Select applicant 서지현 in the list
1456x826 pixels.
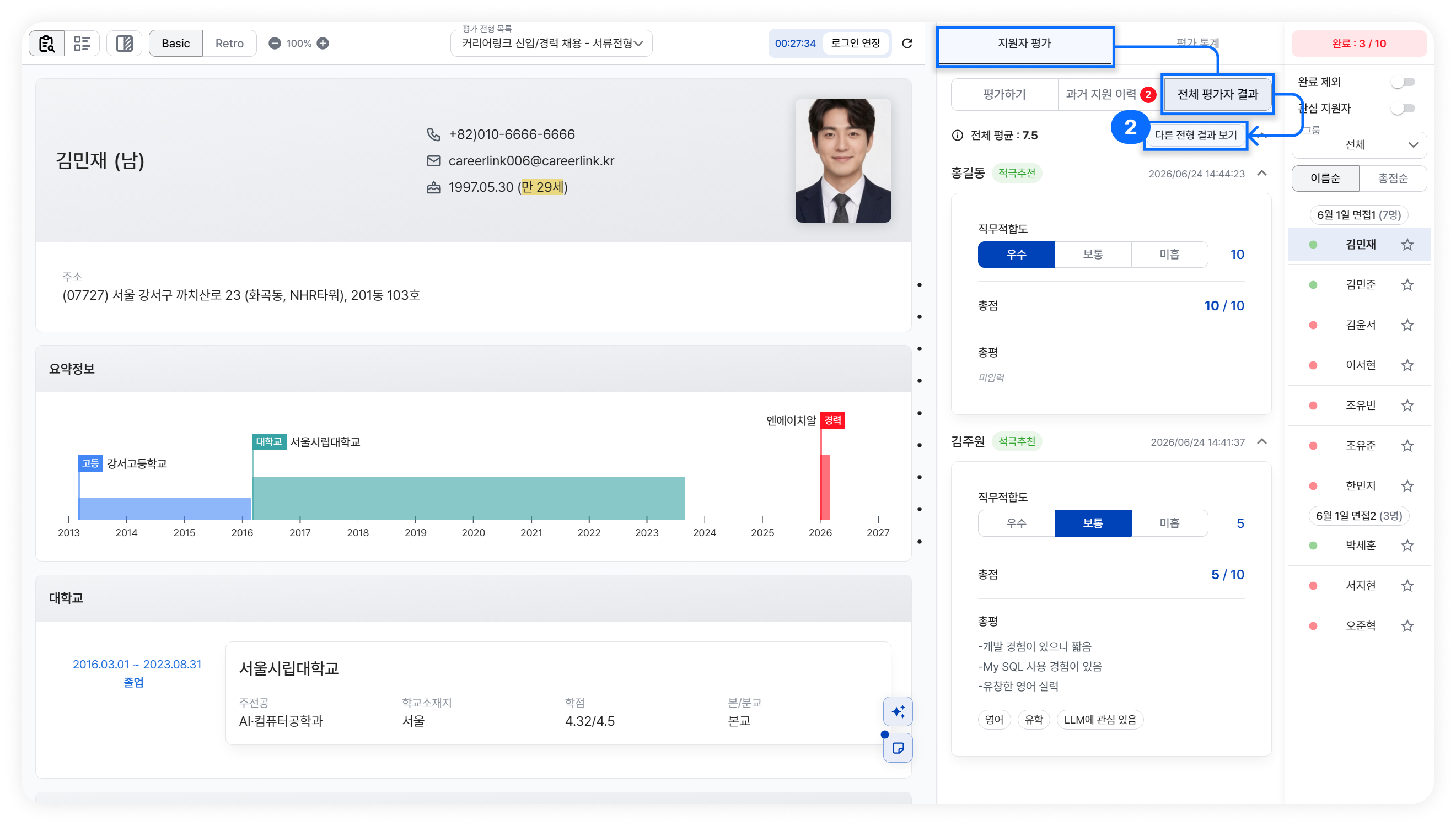click(x=1359, y=586)
